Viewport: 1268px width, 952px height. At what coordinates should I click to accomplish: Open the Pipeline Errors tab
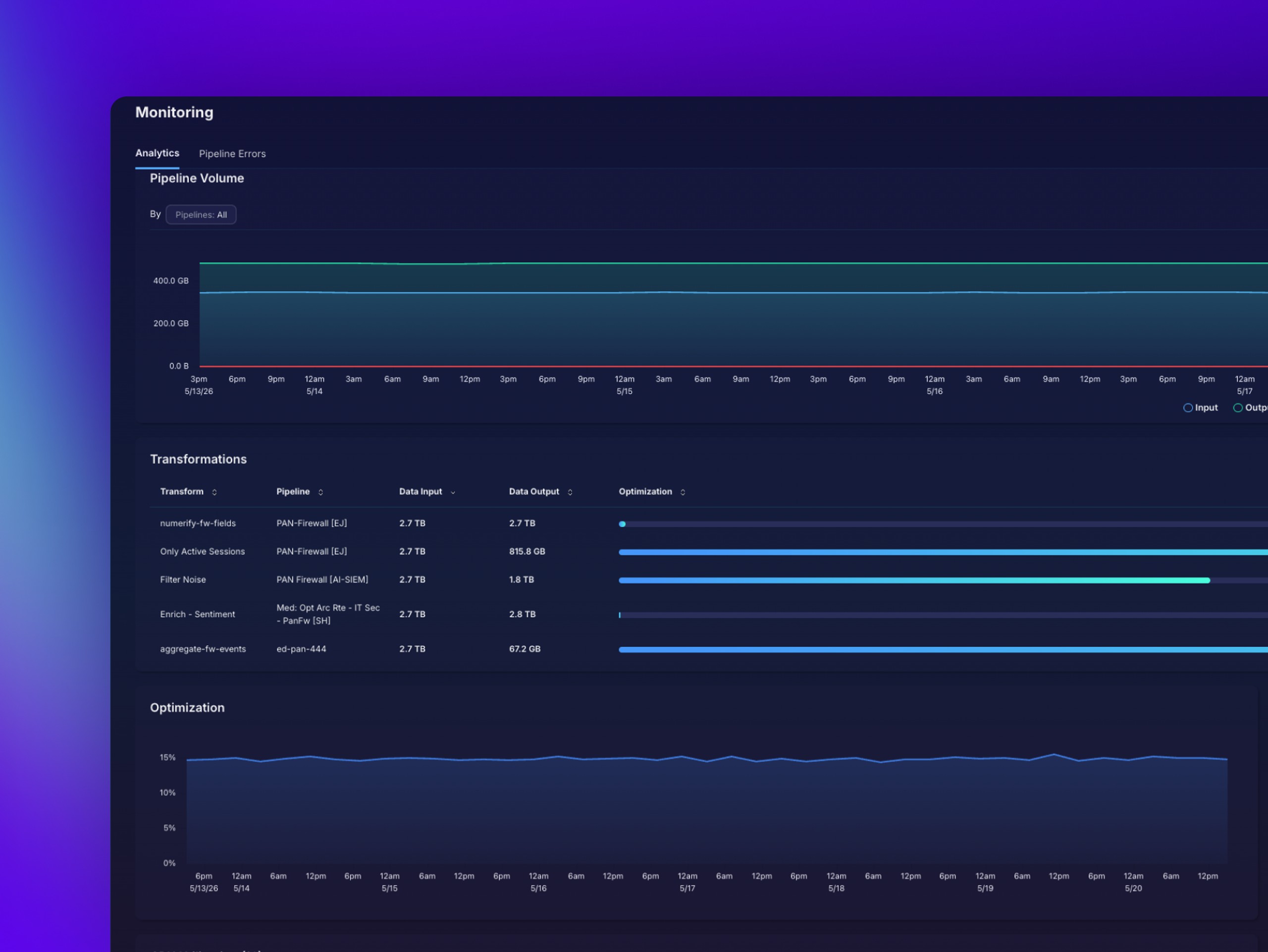pyautogui.click(x=232, y=154)
